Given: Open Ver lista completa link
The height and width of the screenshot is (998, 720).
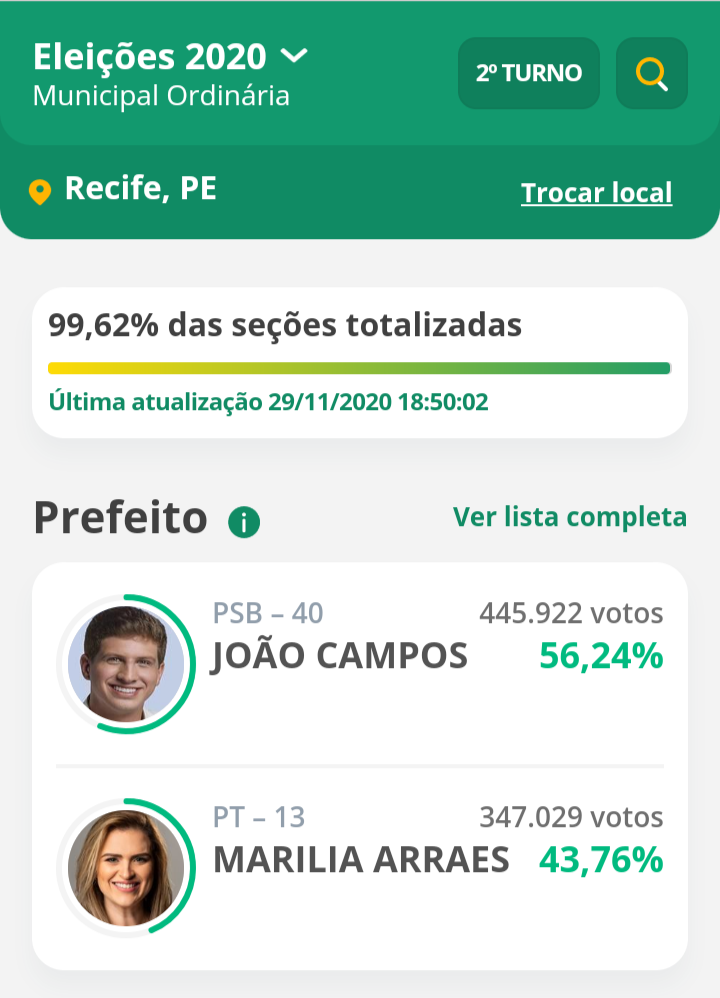Looking at the screenshot, I should 570,517.
